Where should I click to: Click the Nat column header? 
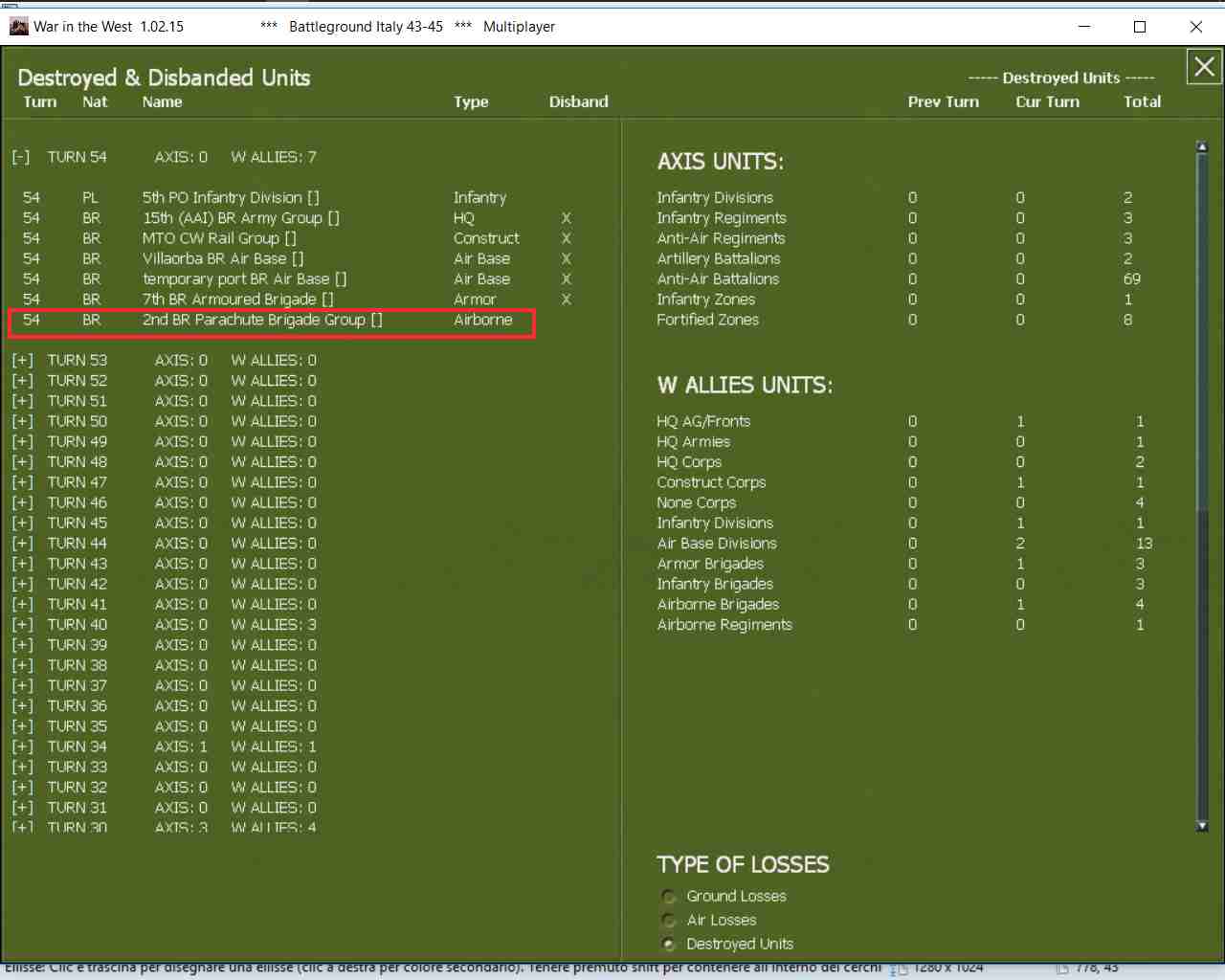(95, 102)
